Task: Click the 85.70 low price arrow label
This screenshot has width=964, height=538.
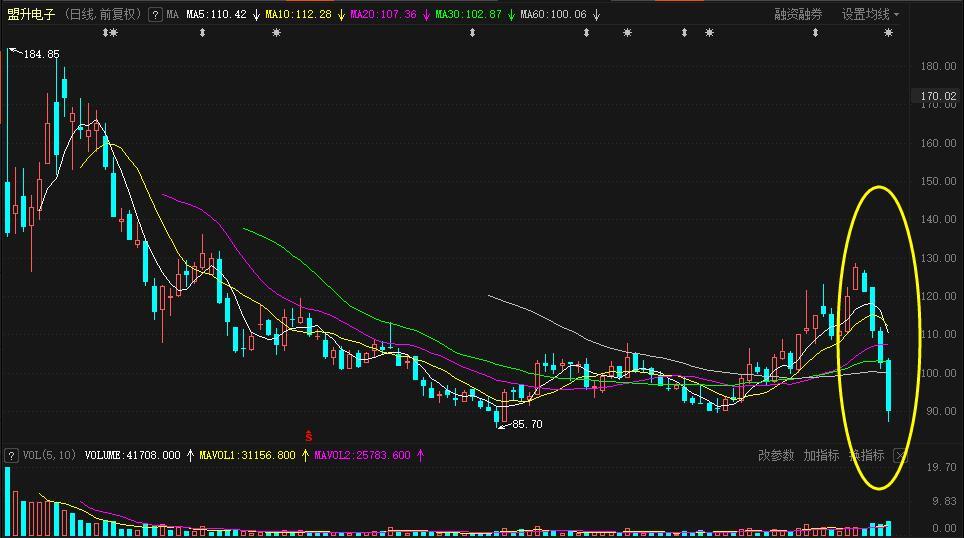Action: (x=526, y=425)
